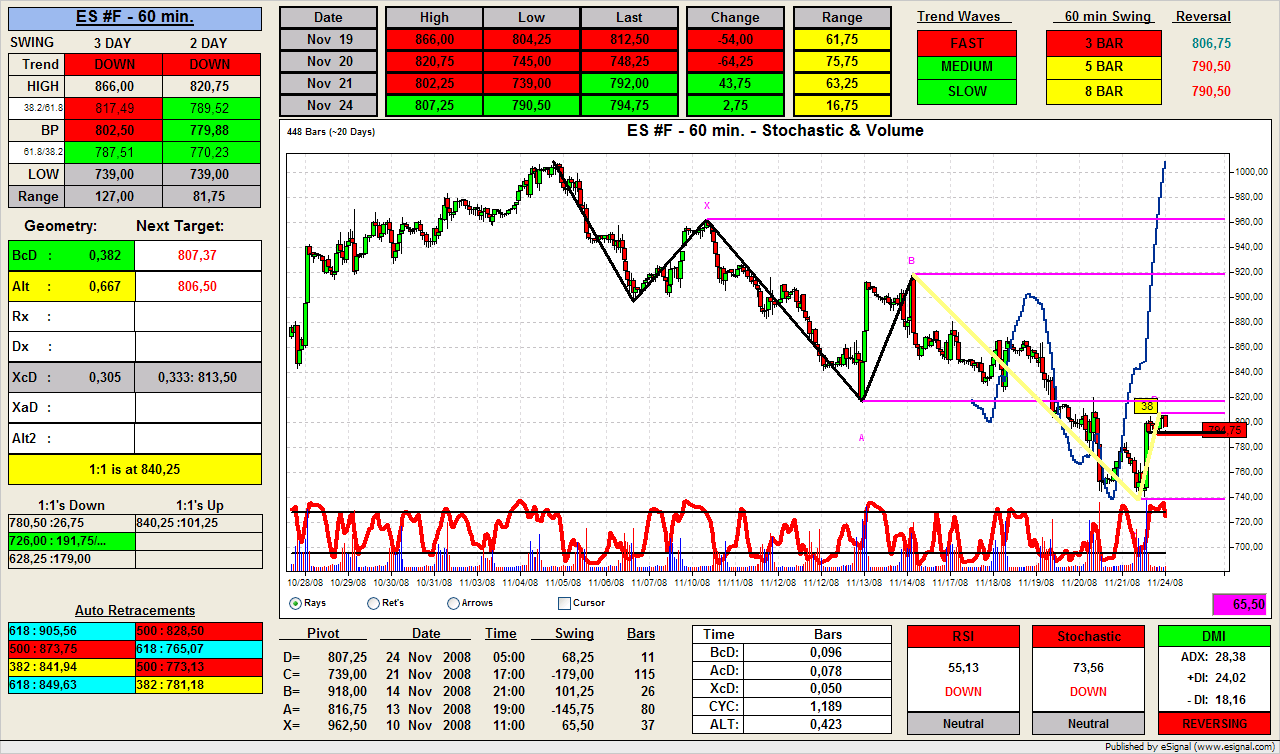Click the ES #F - 60 min. title
The height and width of the screenshot is (754, 1280).
tap(135, 18)
